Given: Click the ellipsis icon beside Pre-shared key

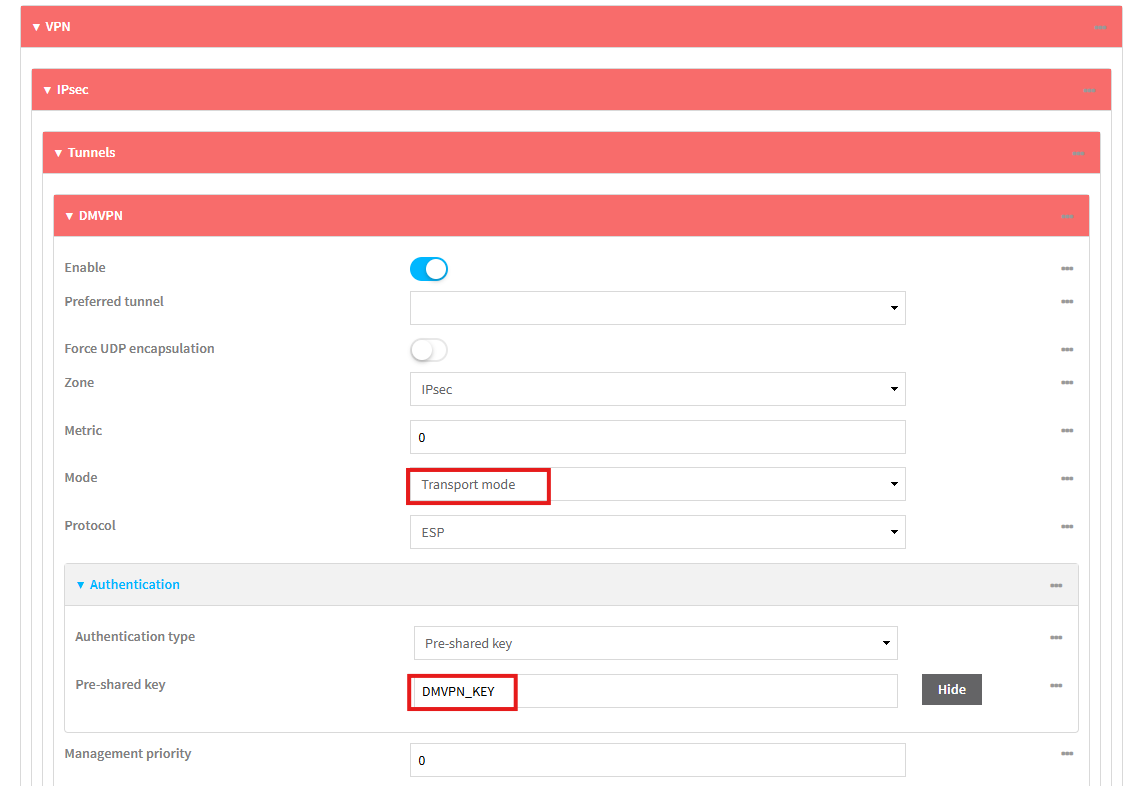Looking at the screenshot, I should 1056,686.
